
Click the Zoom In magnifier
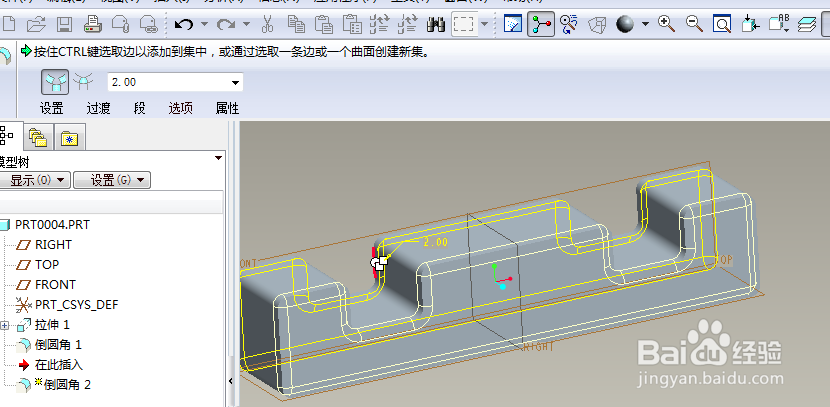tap(666, 24)
